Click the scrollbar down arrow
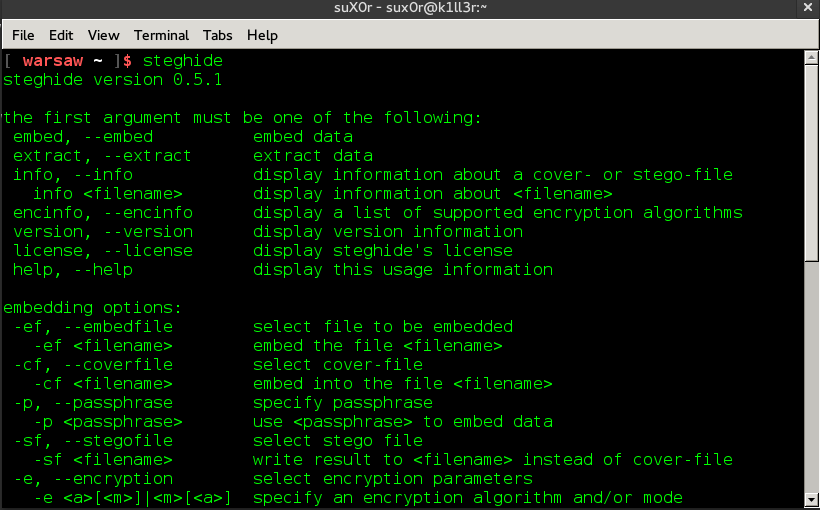The image size is (820, 510). pyautogui.click(x=811, y=499)
